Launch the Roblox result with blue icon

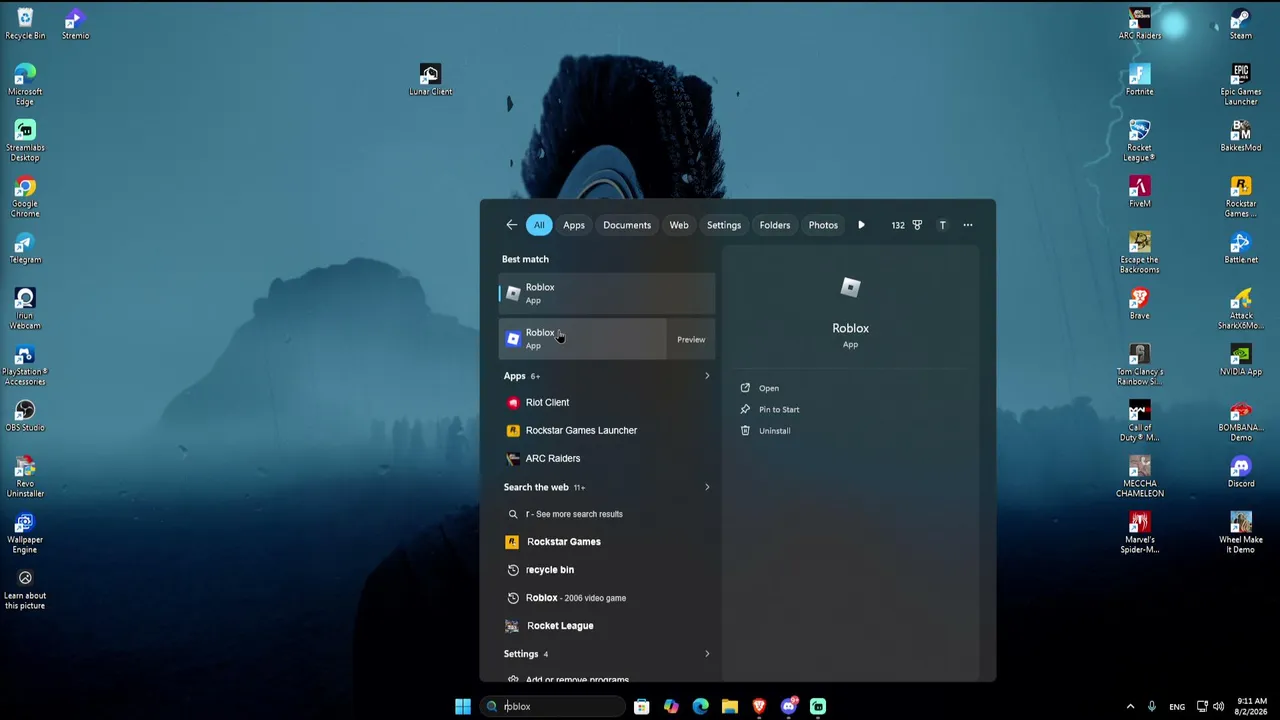pos(582,339)
